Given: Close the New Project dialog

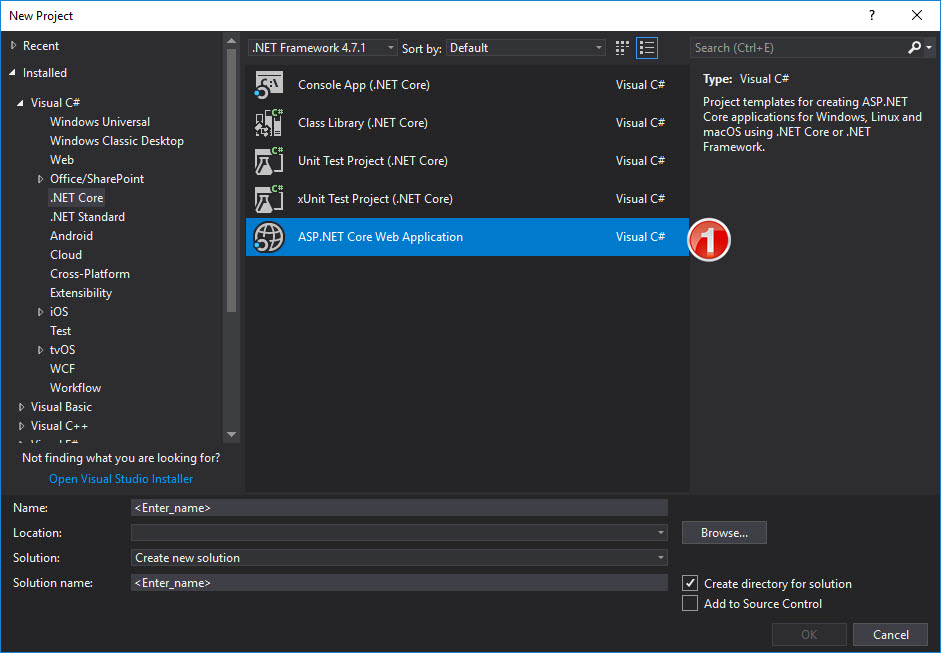Looking at the screenshot, I should click(917, 16).
